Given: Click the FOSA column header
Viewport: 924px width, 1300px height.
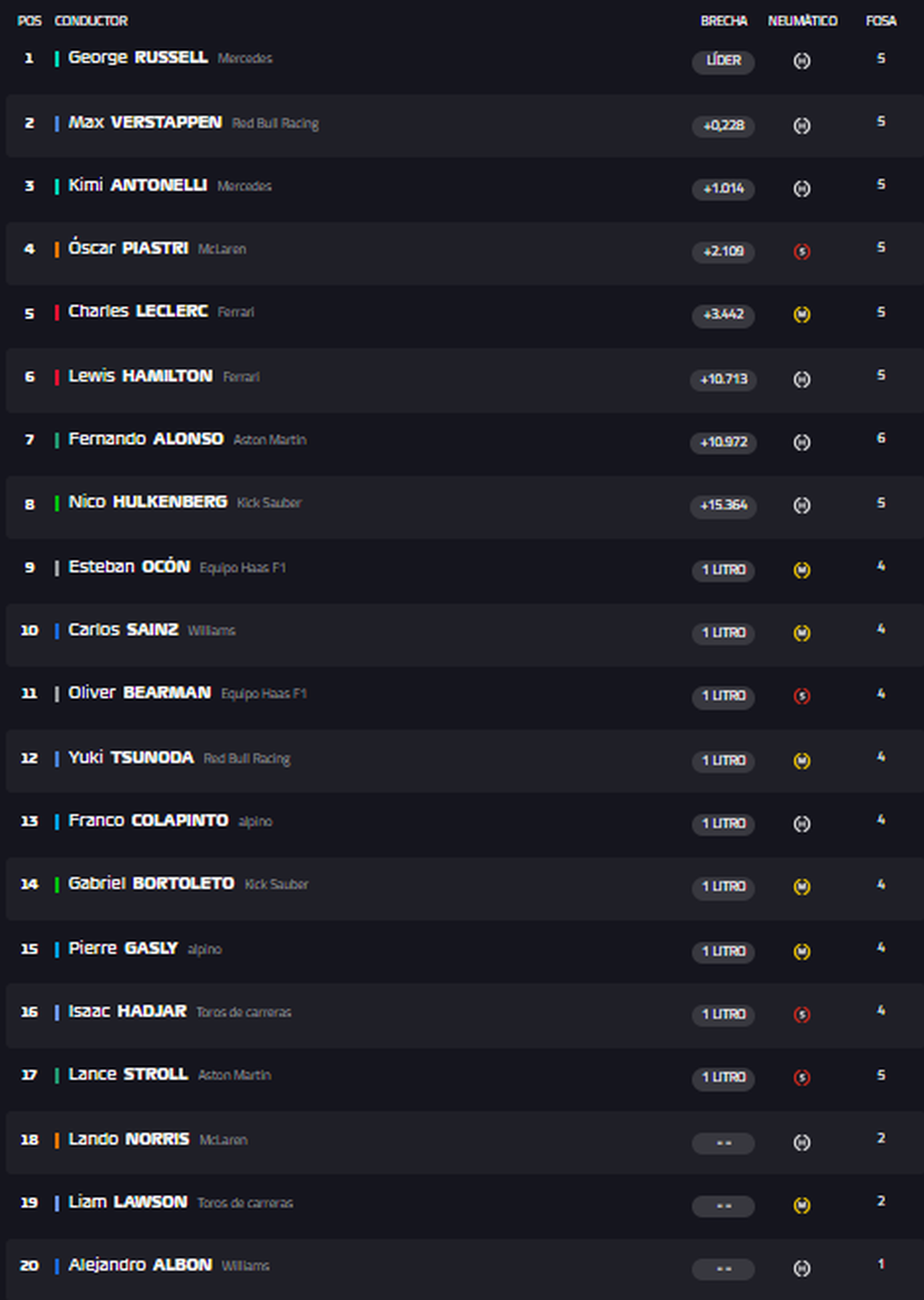Looking at the screenshot, I should pyautogui.click(x=881, y=21).
